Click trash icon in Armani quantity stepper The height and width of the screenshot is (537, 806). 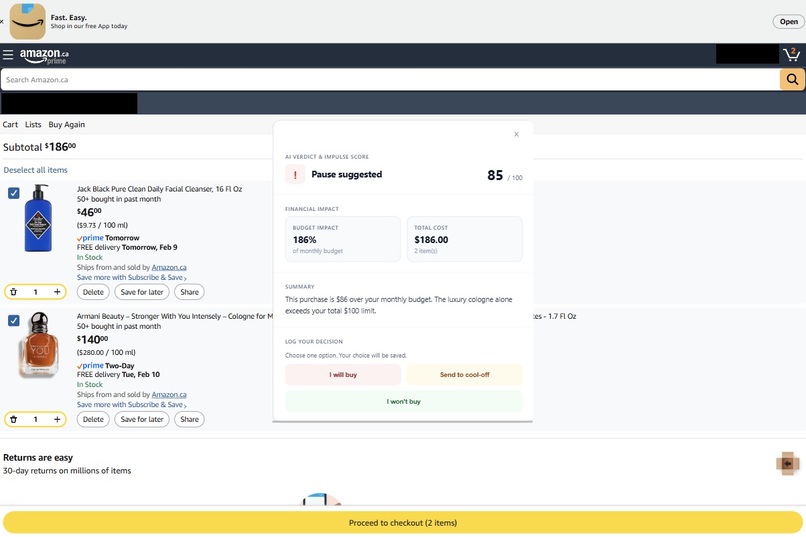coord(14,419)
